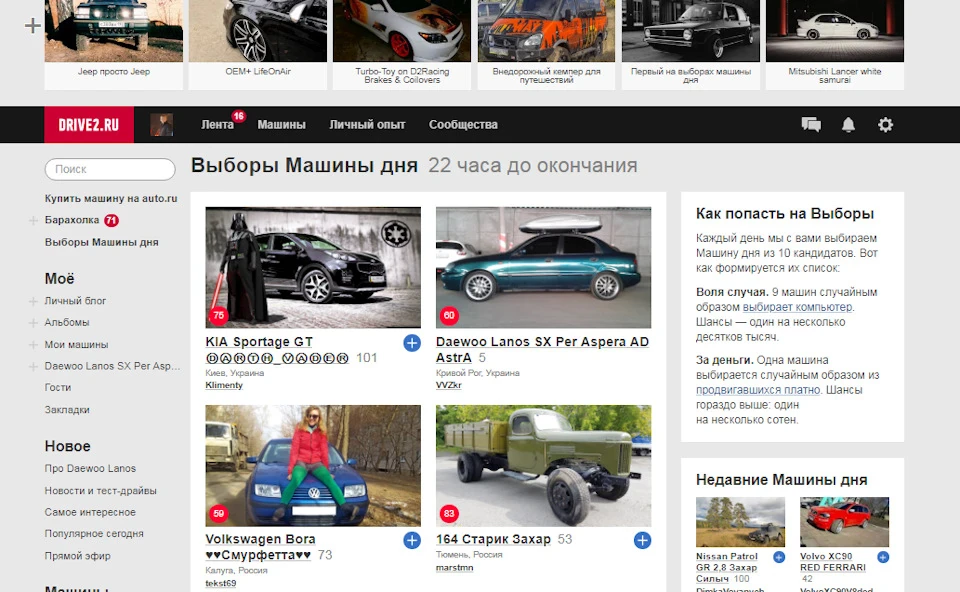Image resolution: width=960 pixels, height=592 pixels.
Task: Open the Прямой эфир link
Action: [x=77, y=556]
